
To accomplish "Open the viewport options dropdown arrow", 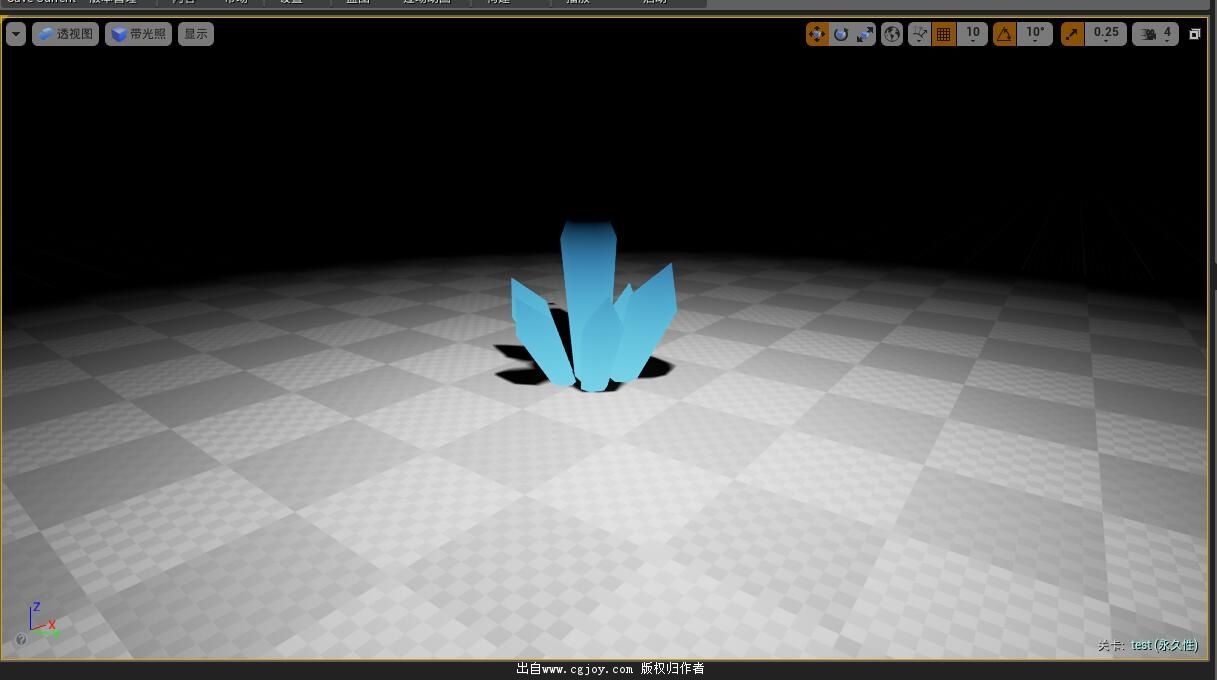I will (15, 34).
